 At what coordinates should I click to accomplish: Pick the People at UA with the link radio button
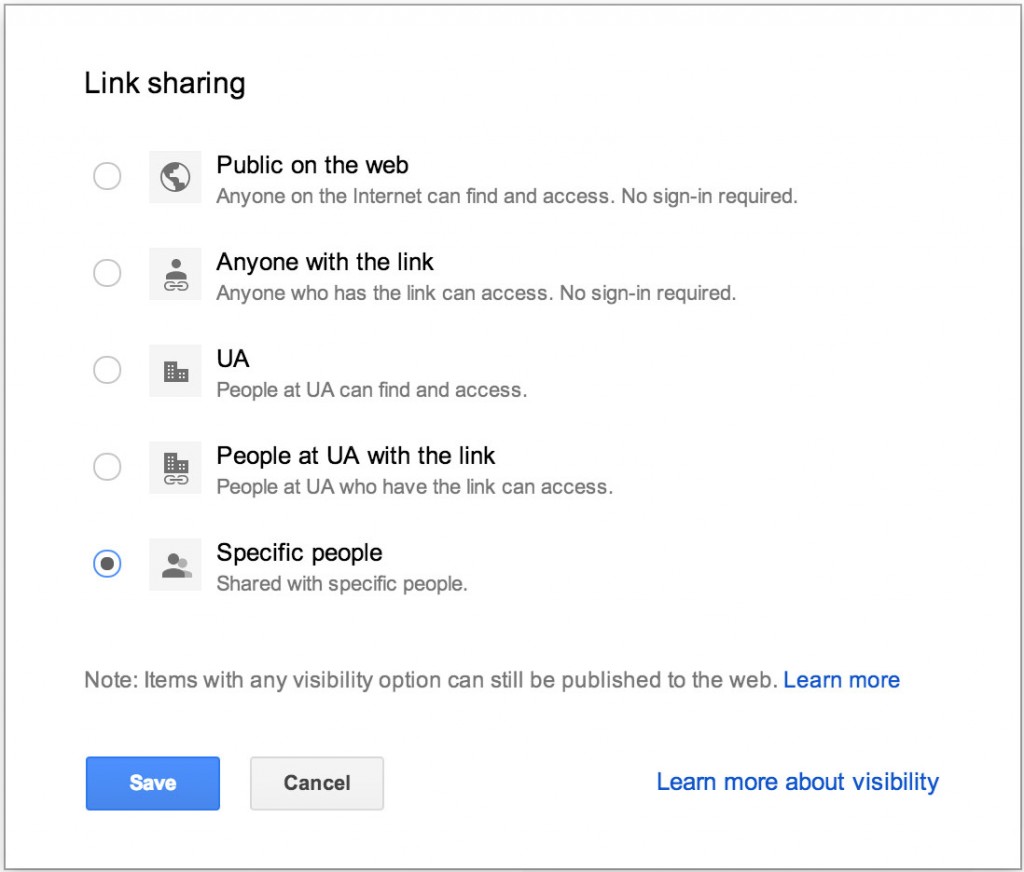coord(107,467)
